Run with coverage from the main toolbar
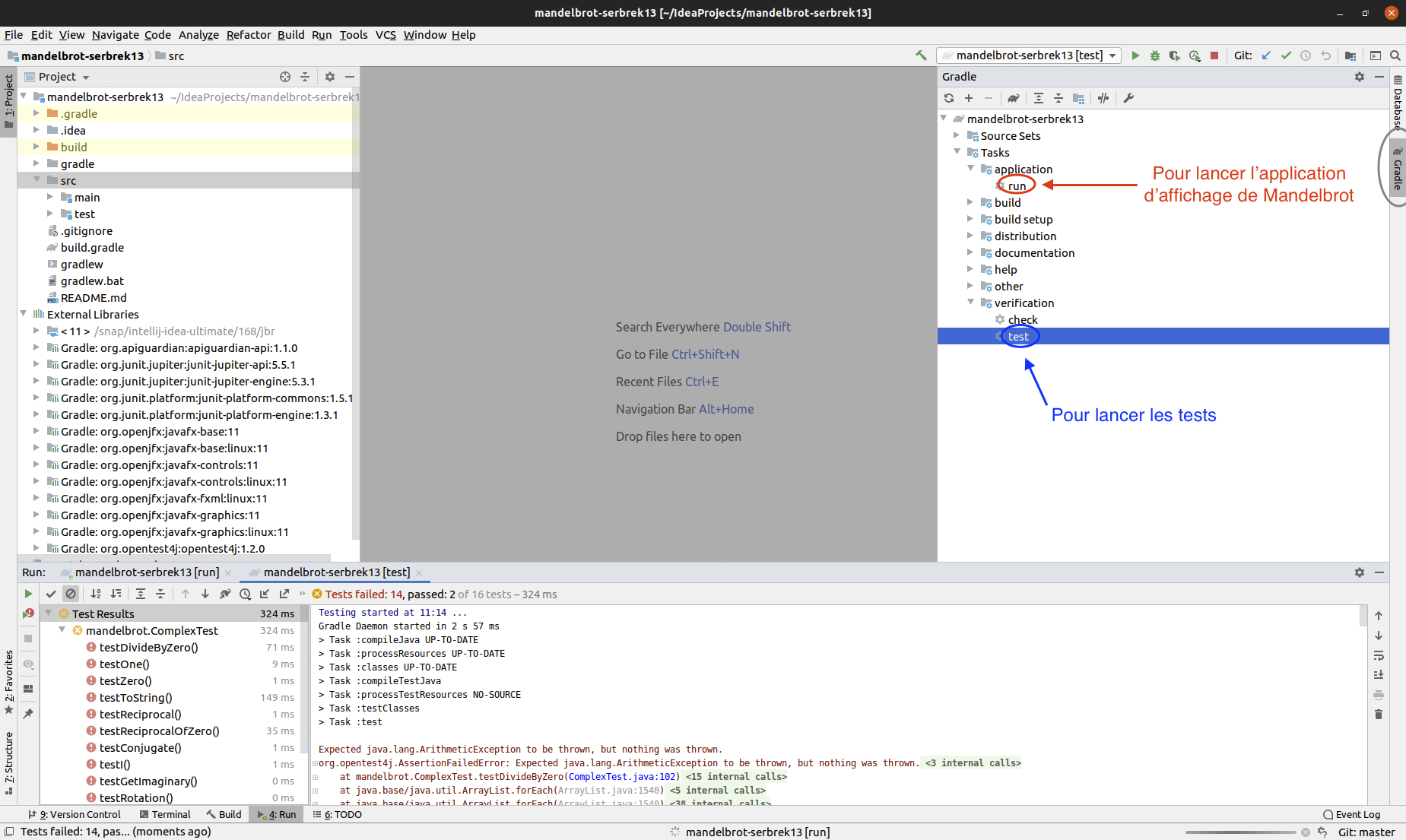Screen dimensions: 1406x840 click(1175, 55)
